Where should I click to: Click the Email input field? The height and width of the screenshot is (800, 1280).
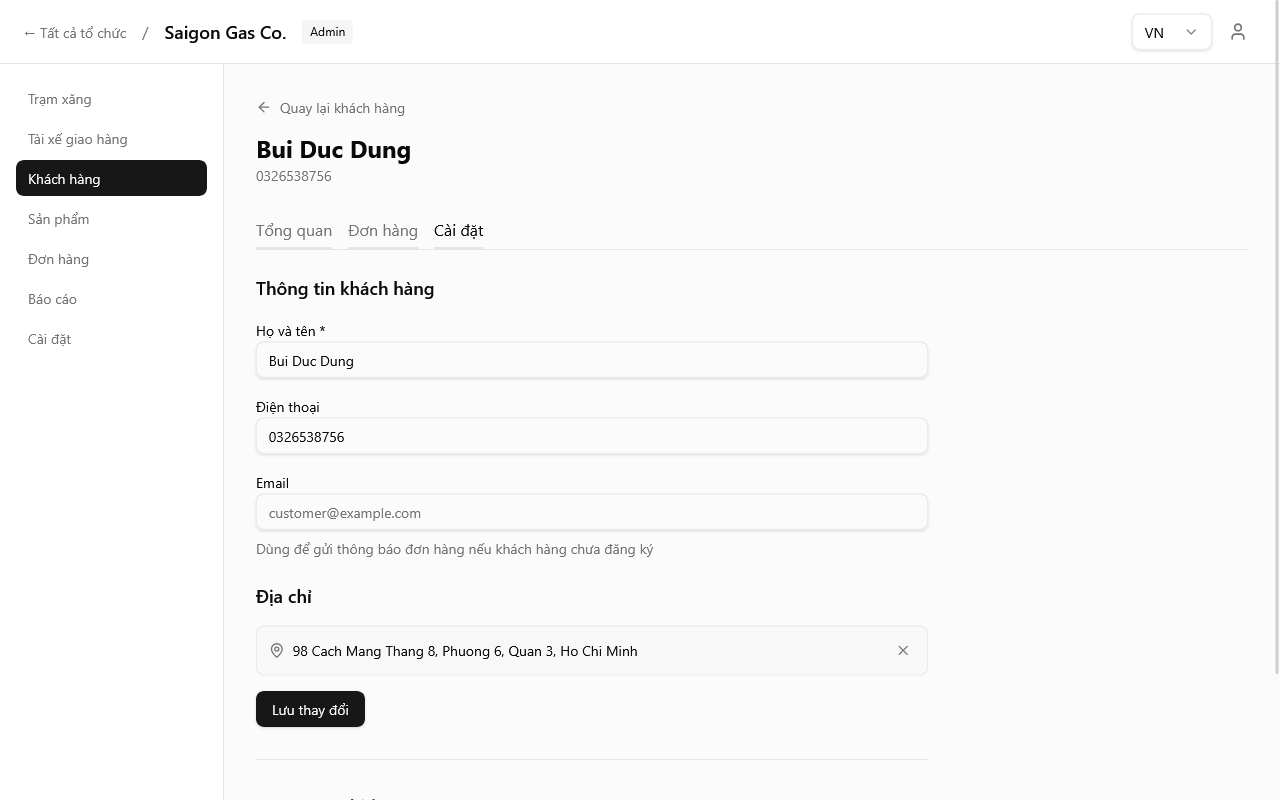point(591,513)
